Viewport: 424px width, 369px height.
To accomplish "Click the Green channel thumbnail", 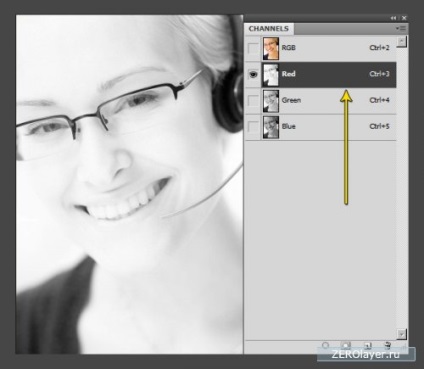I will tap(271, 101).
